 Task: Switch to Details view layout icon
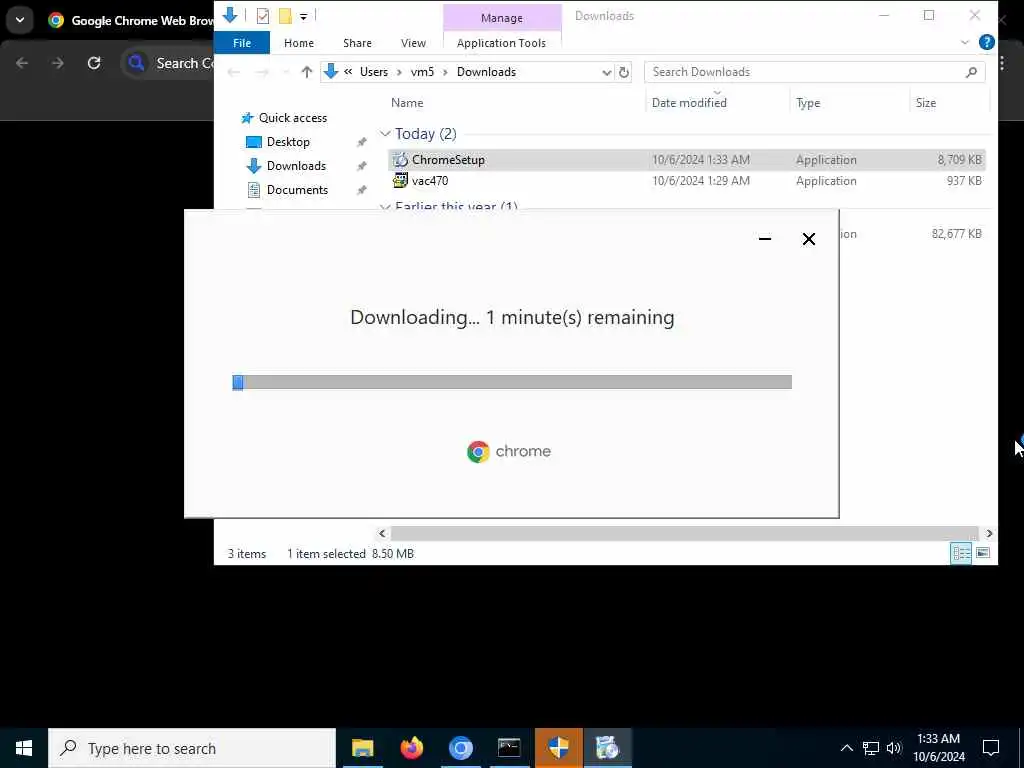tap(961, 554)
